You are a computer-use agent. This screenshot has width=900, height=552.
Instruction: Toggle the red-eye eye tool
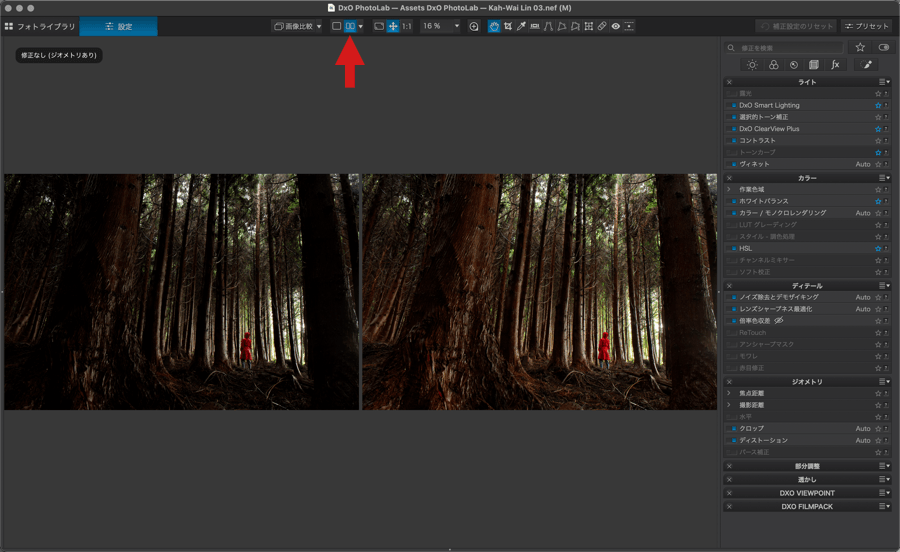point(615,26)
